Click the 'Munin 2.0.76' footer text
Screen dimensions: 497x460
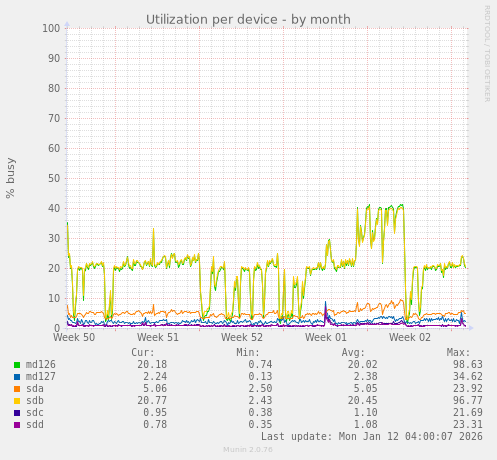[x=248, y=450]
